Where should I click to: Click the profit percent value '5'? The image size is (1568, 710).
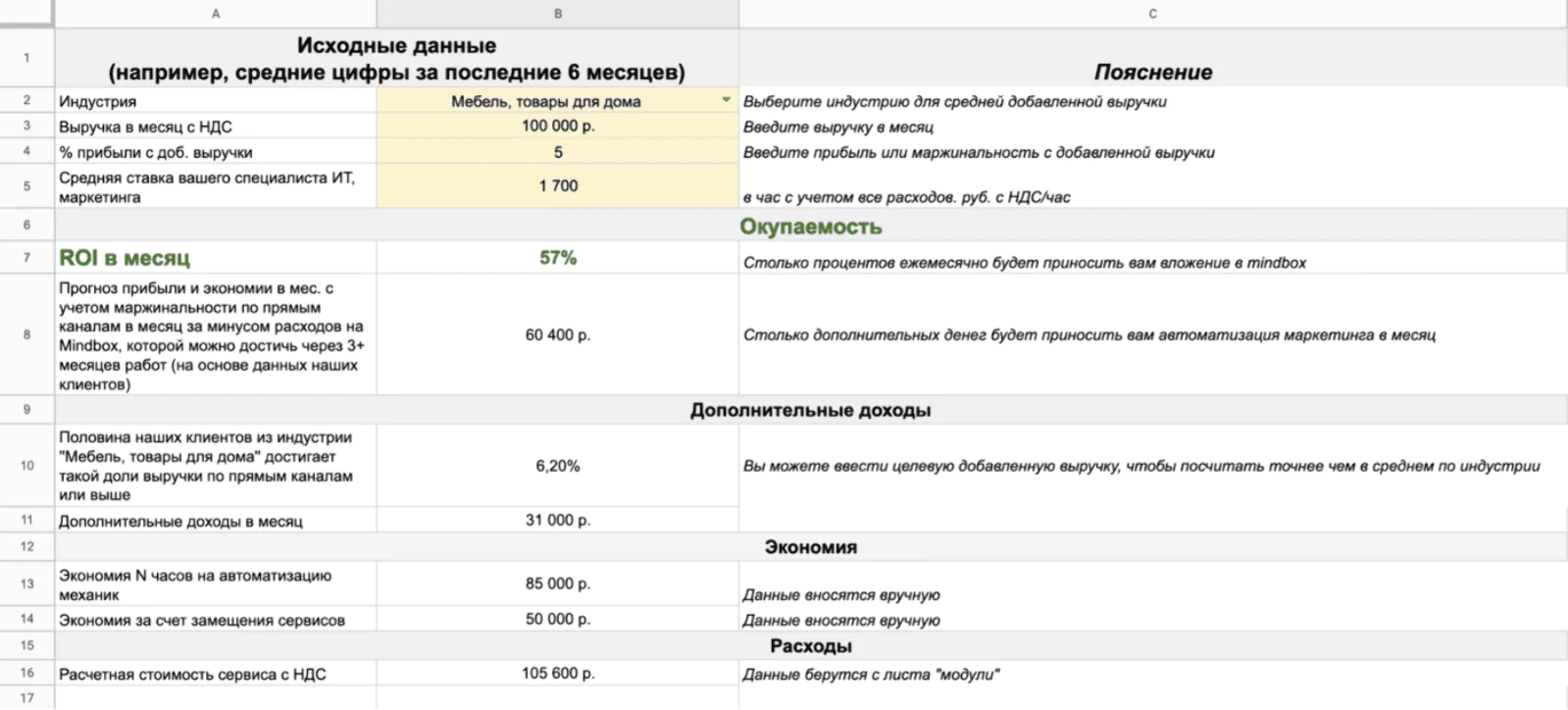558,152
